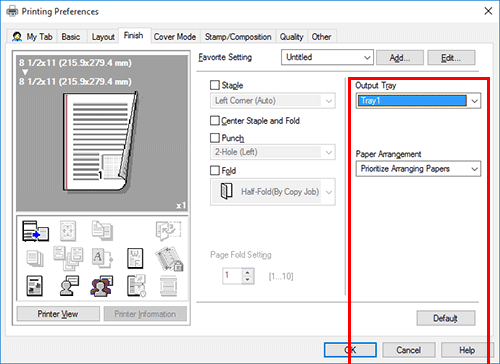Close the Printing Preferences window

488,11
